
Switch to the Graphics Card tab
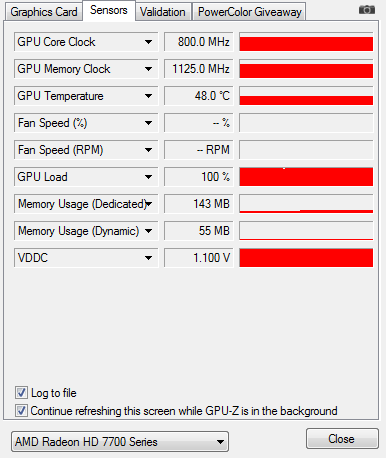coord(44,12)
